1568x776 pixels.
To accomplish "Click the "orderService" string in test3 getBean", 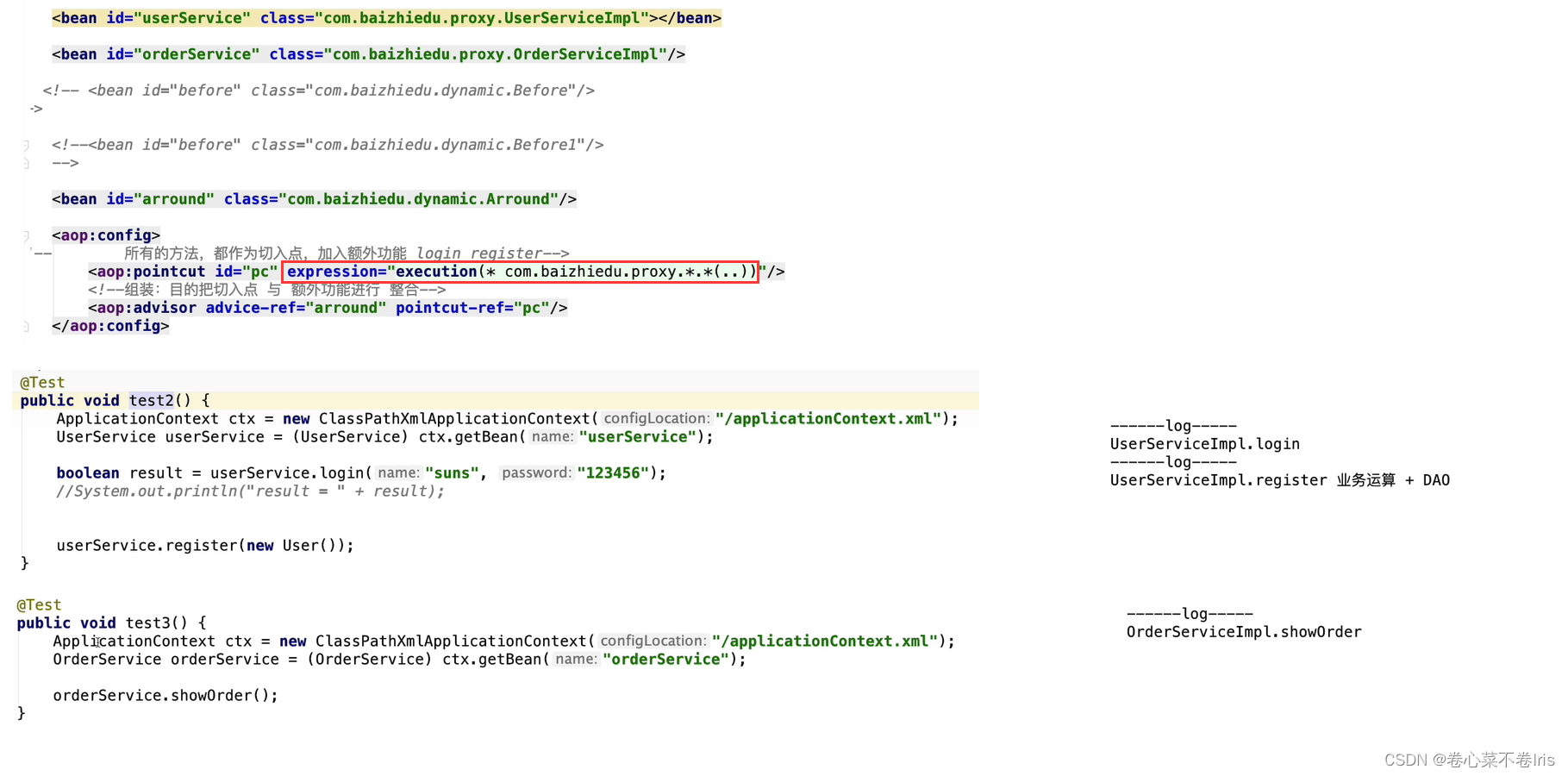I will 665,659.
